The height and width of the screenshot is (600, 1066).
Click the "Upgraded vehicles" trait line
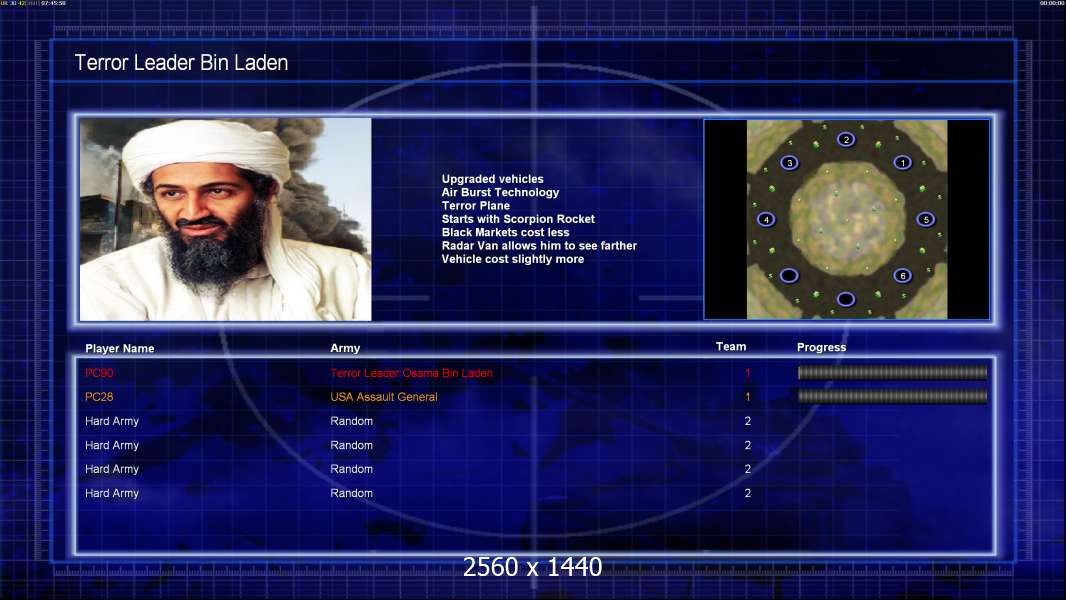tap(493, 179)
